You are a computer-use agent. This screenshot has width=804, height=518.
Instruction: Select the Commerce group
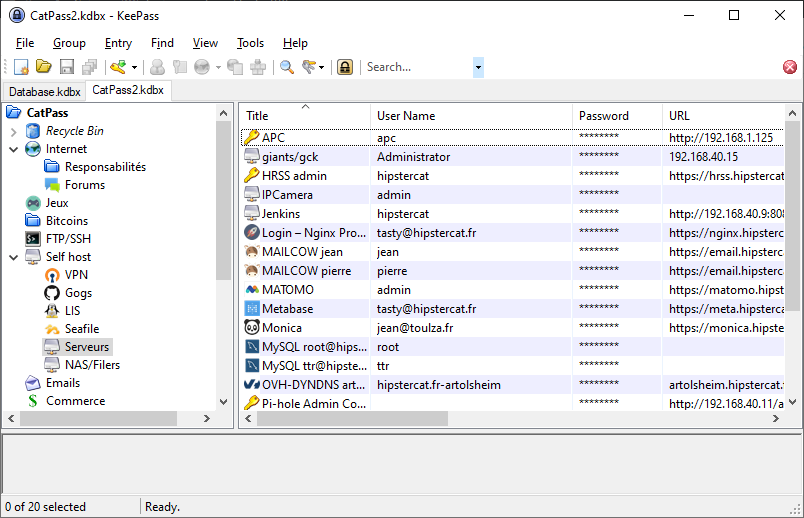point(75,401)
